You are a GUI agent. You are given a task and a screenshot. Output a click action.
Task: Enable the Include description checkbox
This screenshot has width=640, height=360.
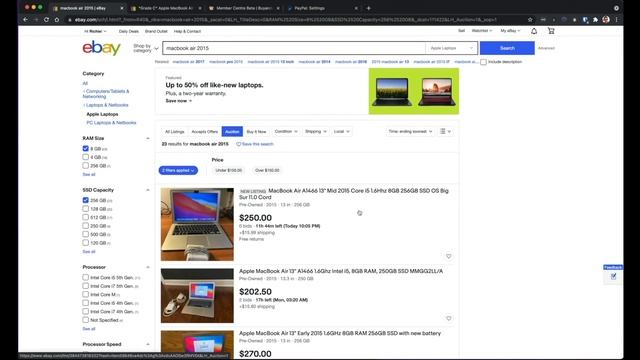[483, 62]
